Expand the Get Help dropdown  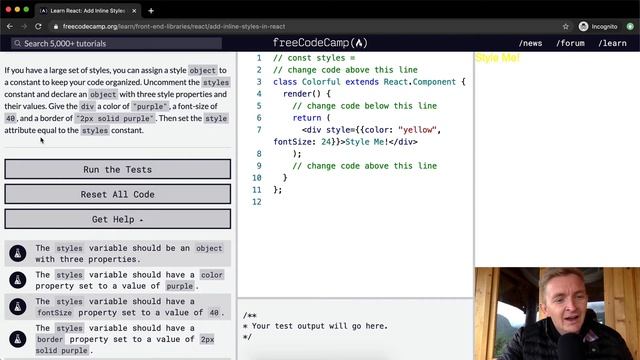point(118,219)
